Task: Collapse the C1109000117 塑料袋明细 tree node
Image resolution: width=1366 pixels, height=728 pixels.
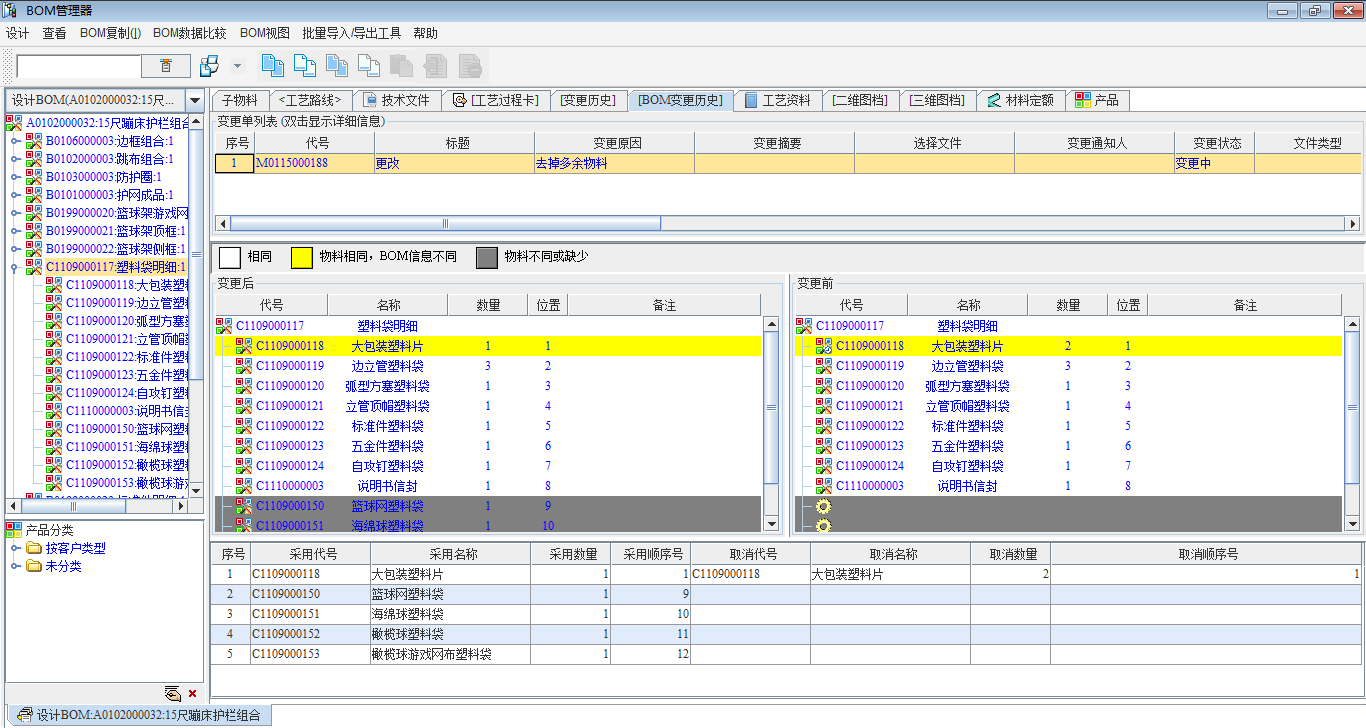Action: (15, 267)
